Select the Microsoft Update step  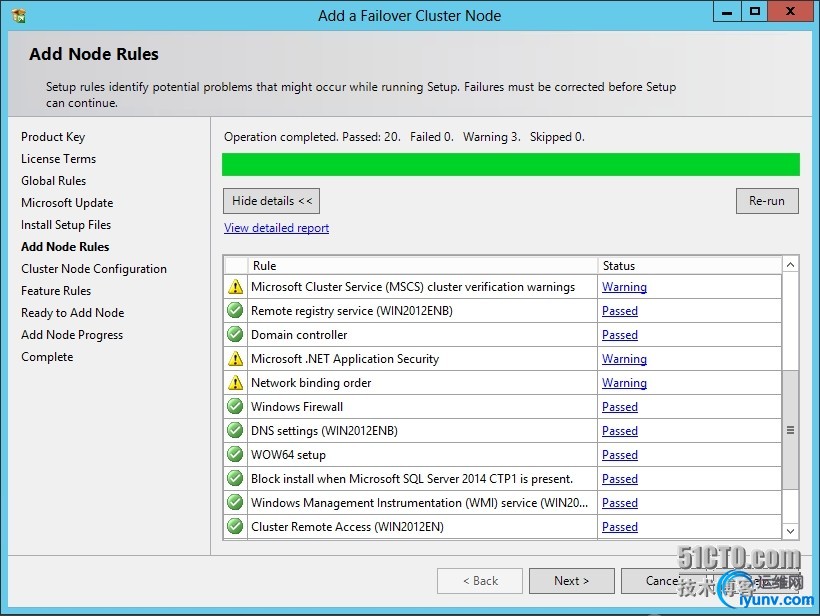click(67, 203)
